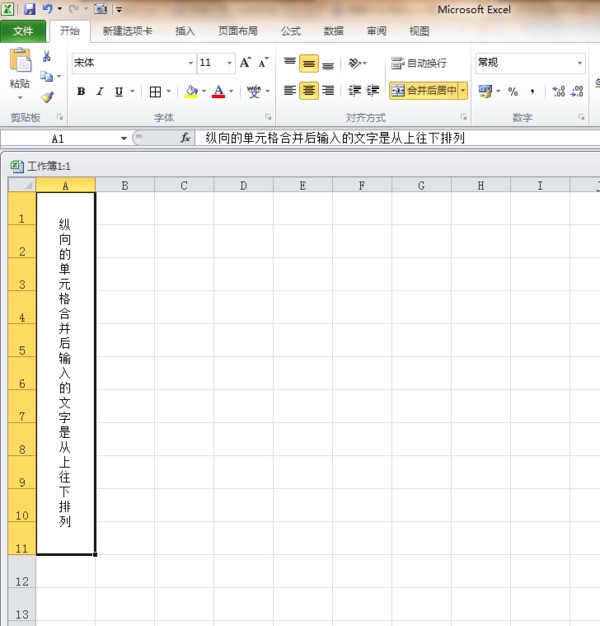600x626 pixels.
Task: Click the Percent Style icon
Action: (513, 91)
